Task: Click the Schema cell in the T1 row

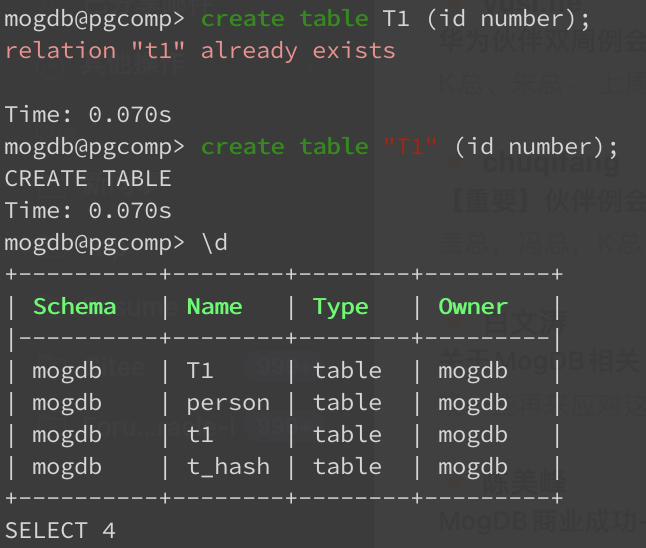Action: 67,371
